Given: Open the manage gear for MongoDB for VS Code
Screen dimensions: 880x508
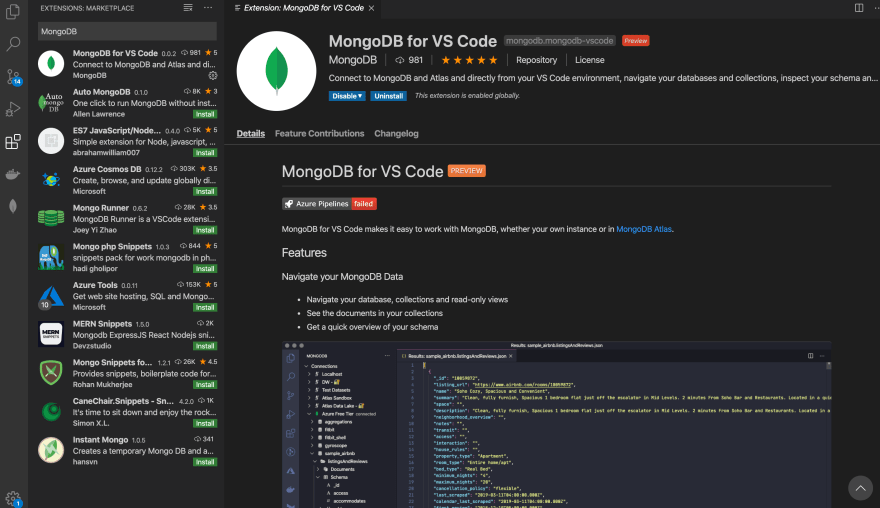Looking at the screenshot, I should point(213,75).
